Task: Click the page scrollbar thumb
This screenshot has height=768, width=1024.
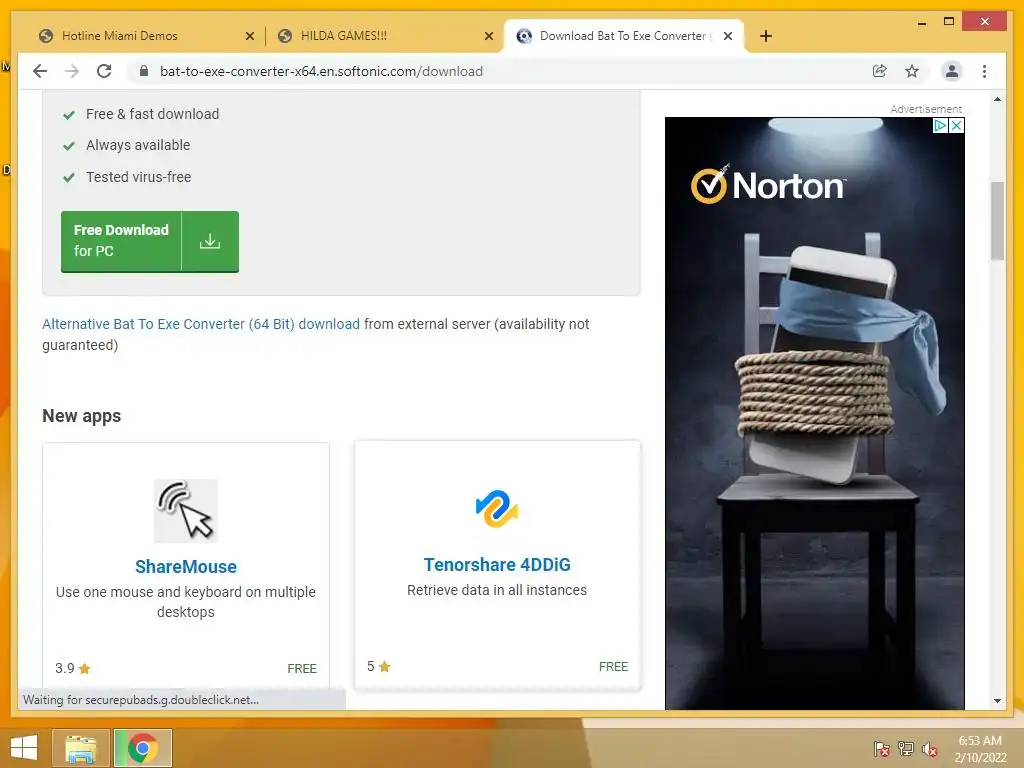Action: pyautogui.click(x=997, y=221)
